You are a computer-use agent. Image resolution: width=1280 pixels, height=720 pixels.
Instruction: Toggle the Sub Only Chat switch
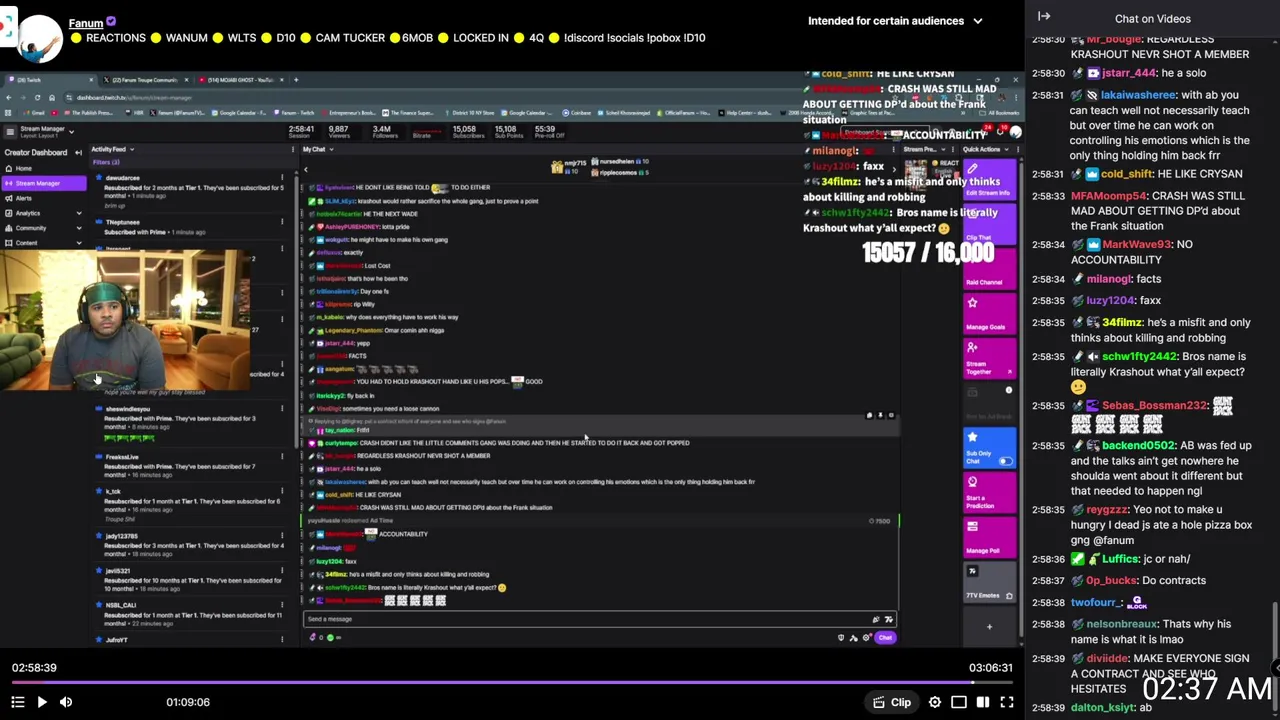coord(1005,461)
